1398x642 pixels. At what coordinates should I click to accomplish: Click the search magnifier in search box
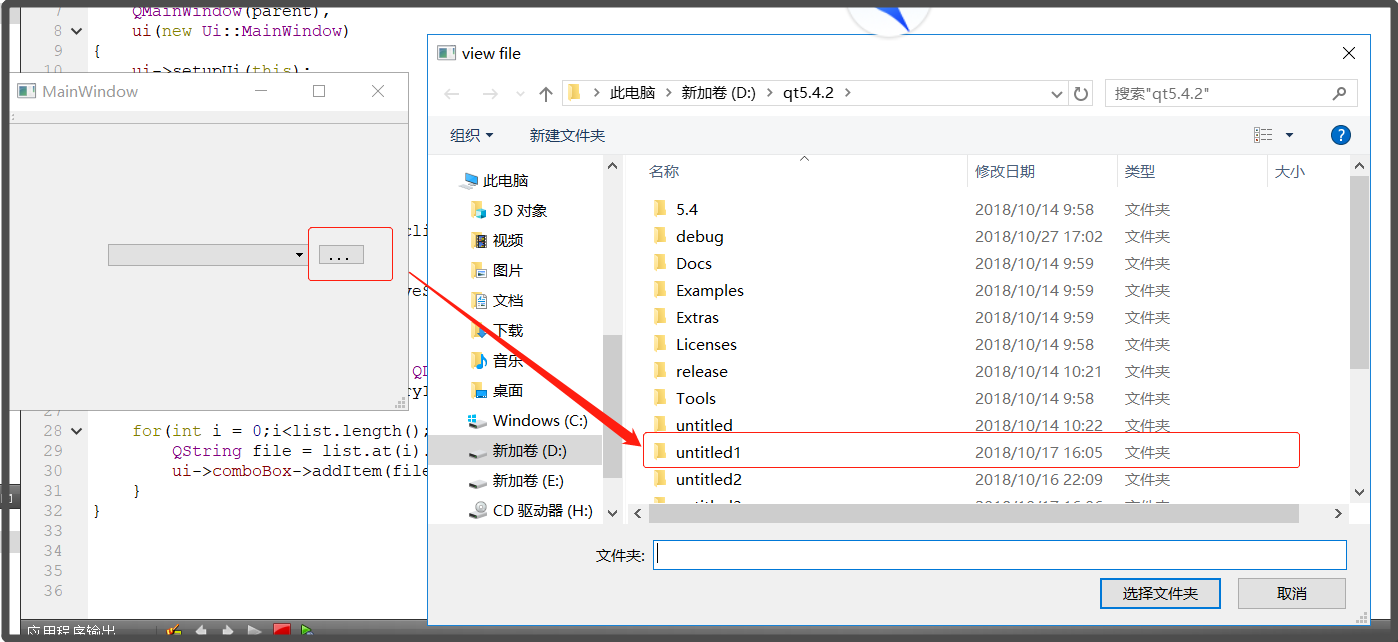[1341, 92]
